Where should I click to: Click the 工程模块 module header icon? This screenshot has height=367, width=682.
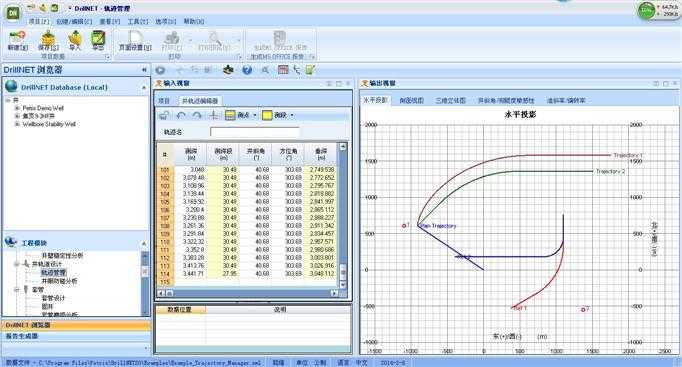tap(10, 242)
